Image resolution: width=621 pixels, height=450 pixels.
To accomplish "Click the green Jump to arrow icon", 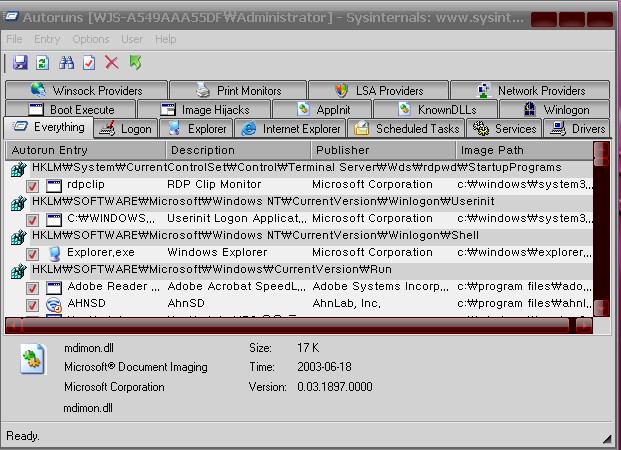I will [x=135, y=63].
